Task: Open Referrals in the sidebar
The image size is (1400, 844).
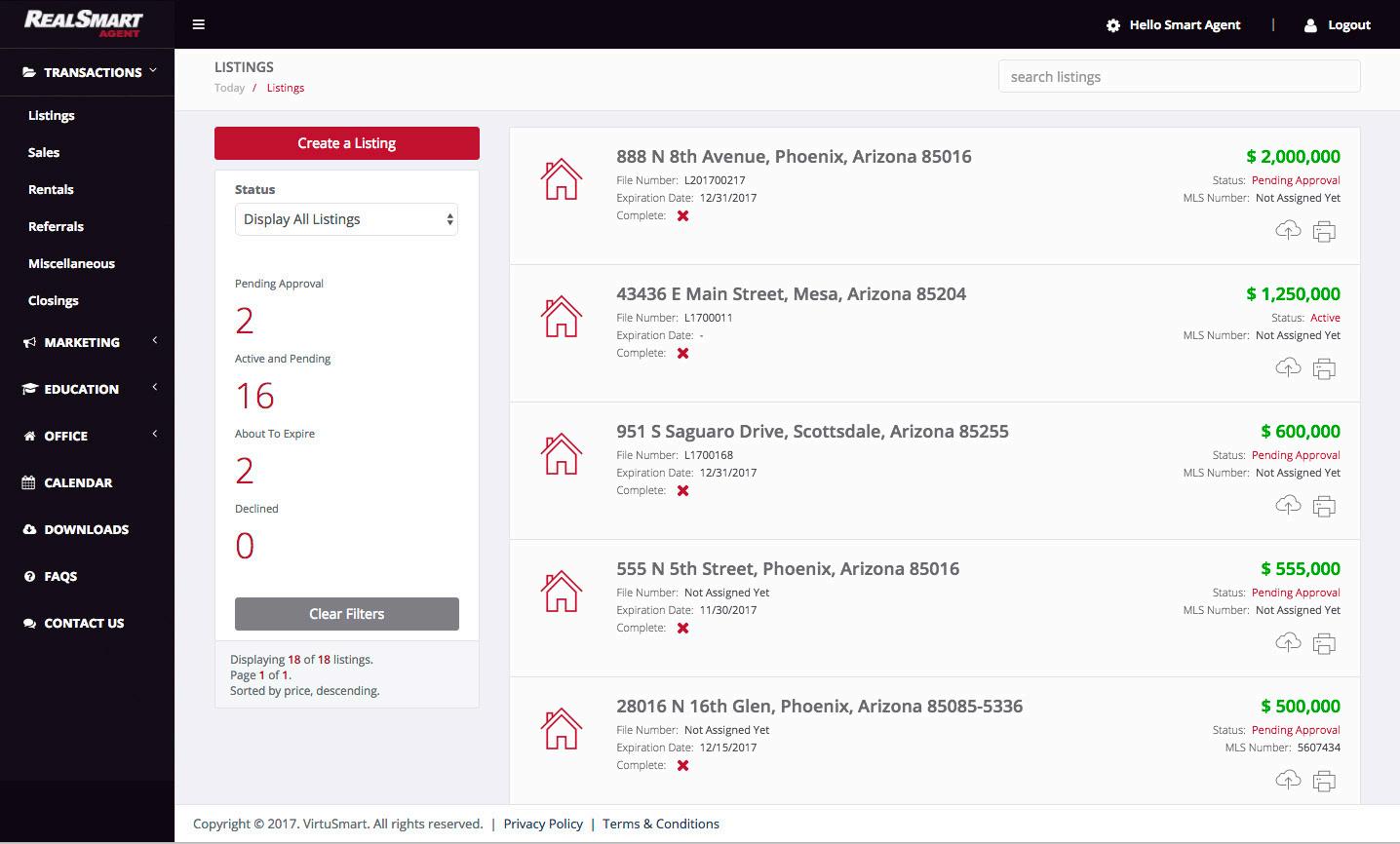Action: click(x=56, y=226)
